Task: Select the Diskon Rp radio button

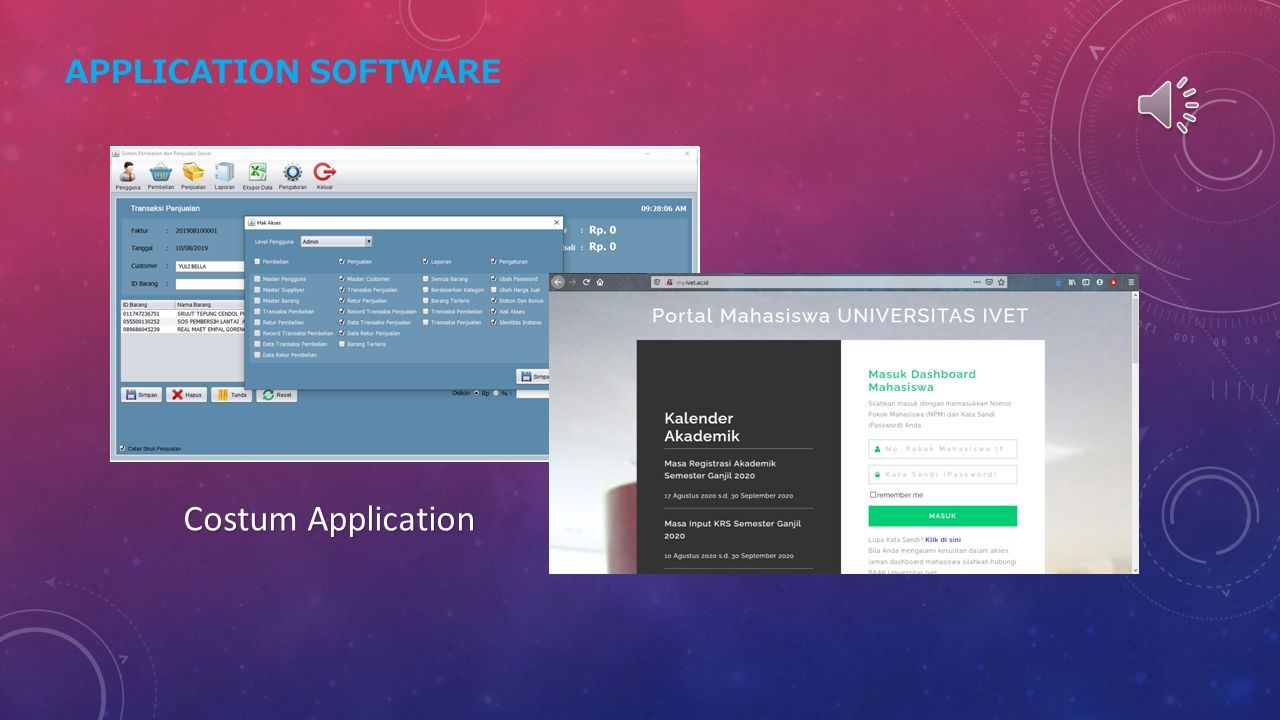Action: (476, 393)
